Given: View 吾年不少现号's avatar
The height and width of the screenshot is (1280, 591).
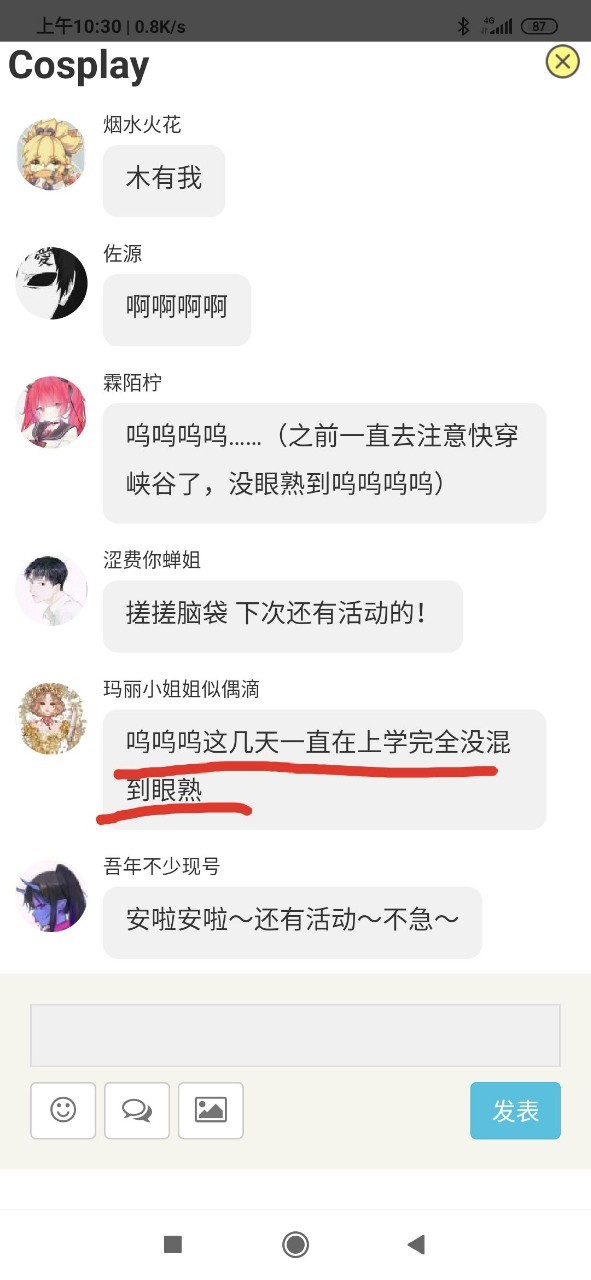Looking at the screenshot, I should [x=52, y=896].
